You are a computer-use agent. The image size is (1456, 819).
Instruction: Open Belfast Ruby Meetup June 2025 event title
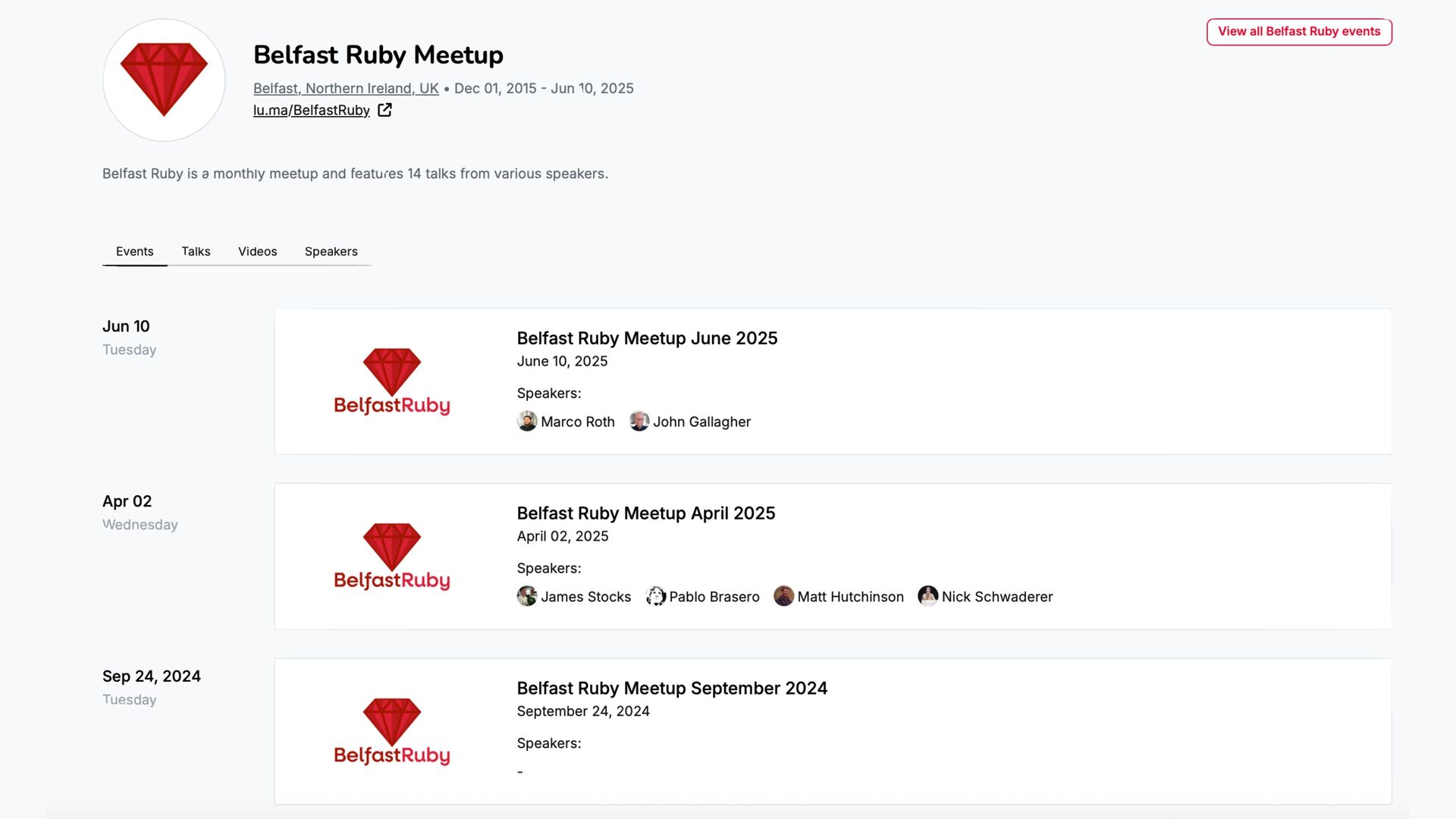pyautogui.click(x=647, y=338)
